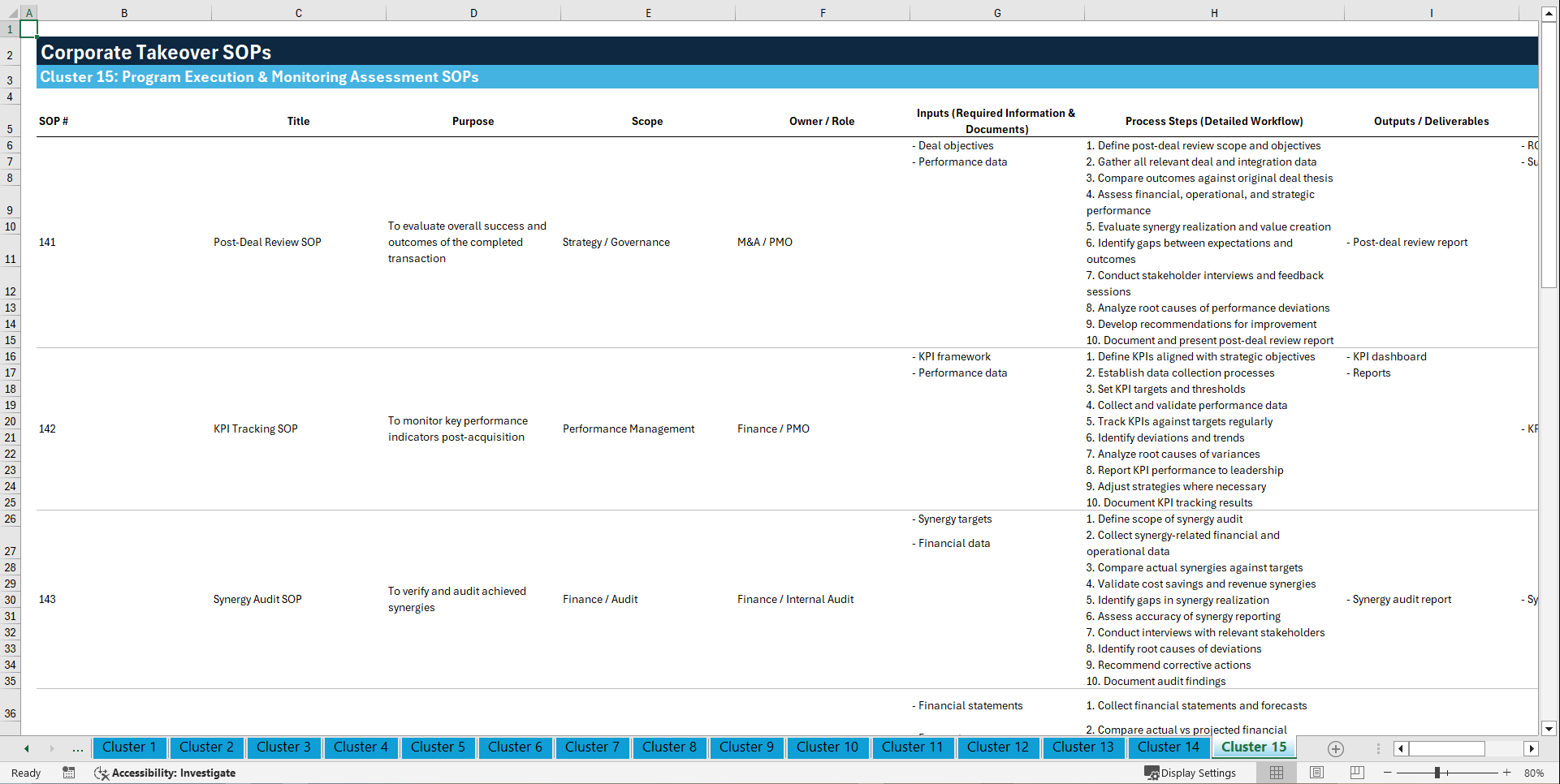Select cell containing Post-Deal Review SOP
Image resolution: width=1560 pixels, height=784 pixels.
pyautogui.click(x=267, y=242)
